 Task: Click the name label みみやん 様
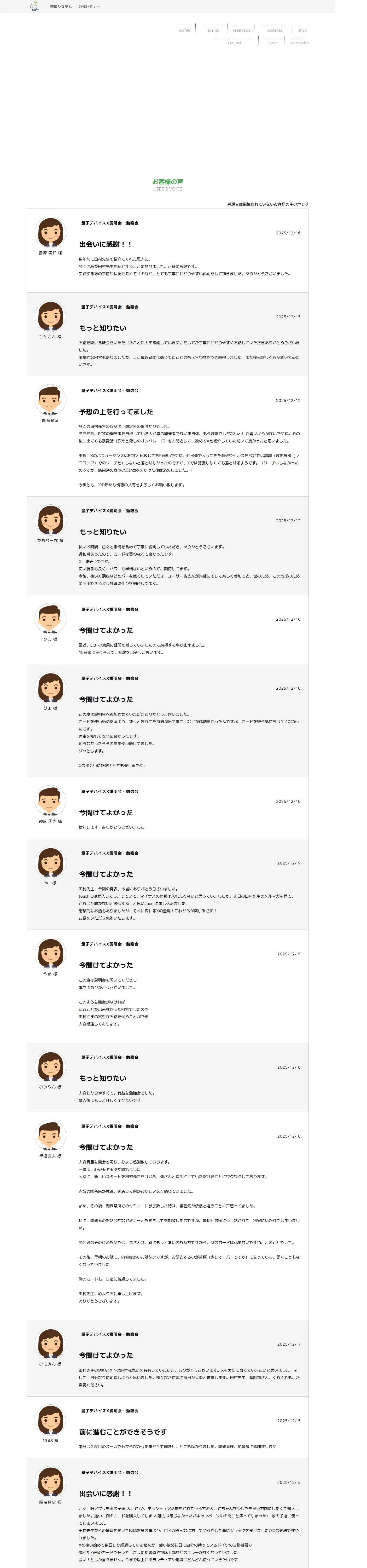[x=50, y=1087]
